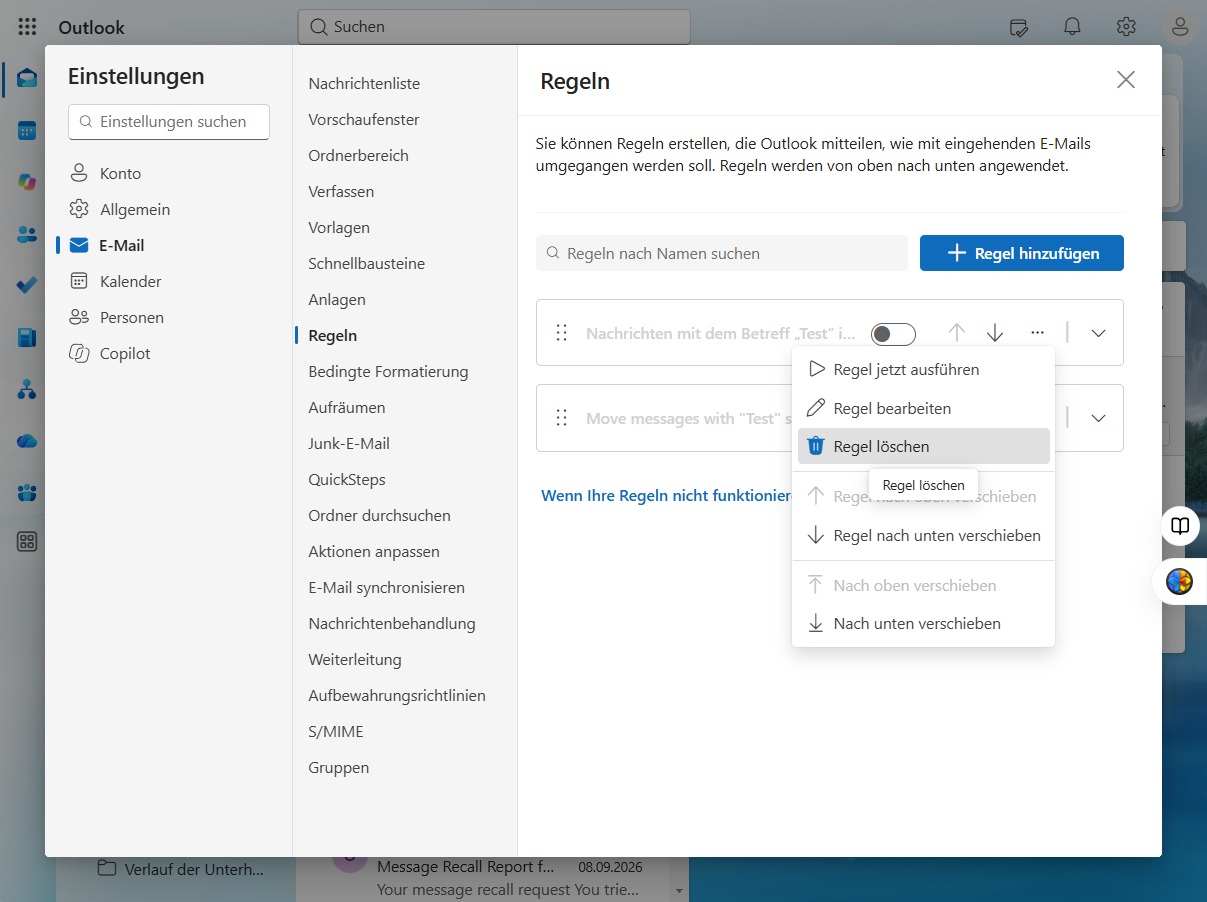This screenshot has width=1207, height=902.
Task: Click the settings gear in the top bar
Action: click(x=1126, y=27)
